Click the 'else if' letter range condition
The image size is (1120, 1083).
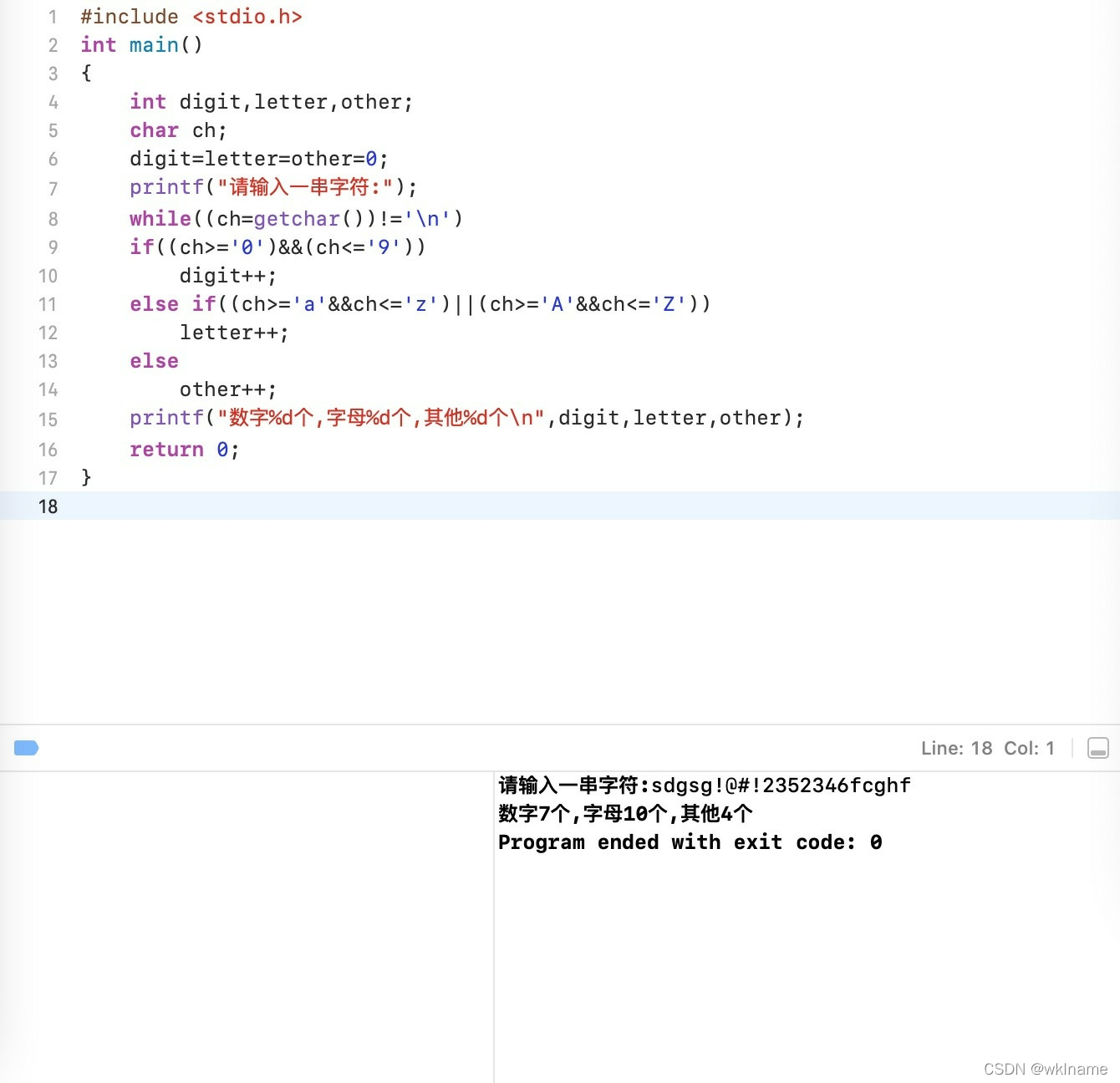tap(420, 304)
